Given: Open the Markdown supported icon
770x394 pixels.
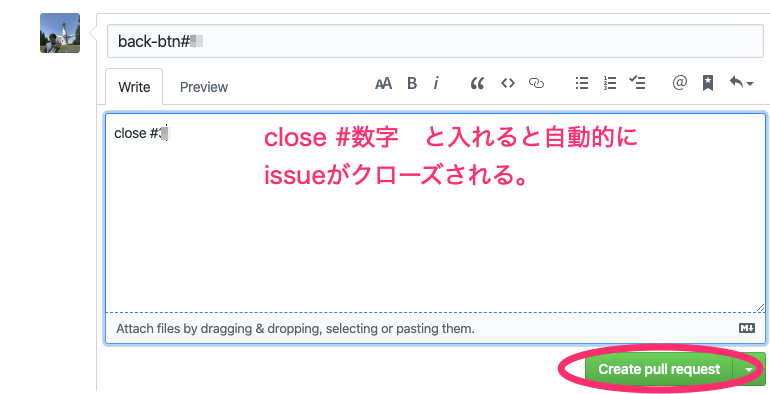Looking at the screenshot, I should [747, 328].
